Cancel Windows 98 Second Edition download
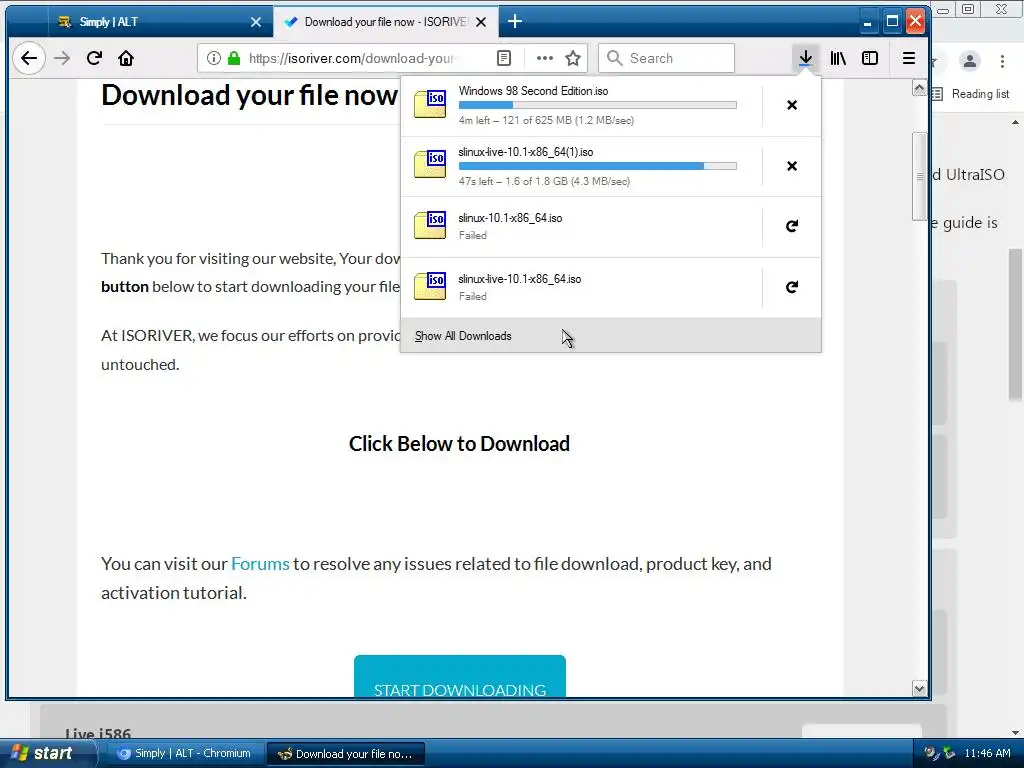The width and height of the screenshot is (1024, 768). (x=792, y=105)
